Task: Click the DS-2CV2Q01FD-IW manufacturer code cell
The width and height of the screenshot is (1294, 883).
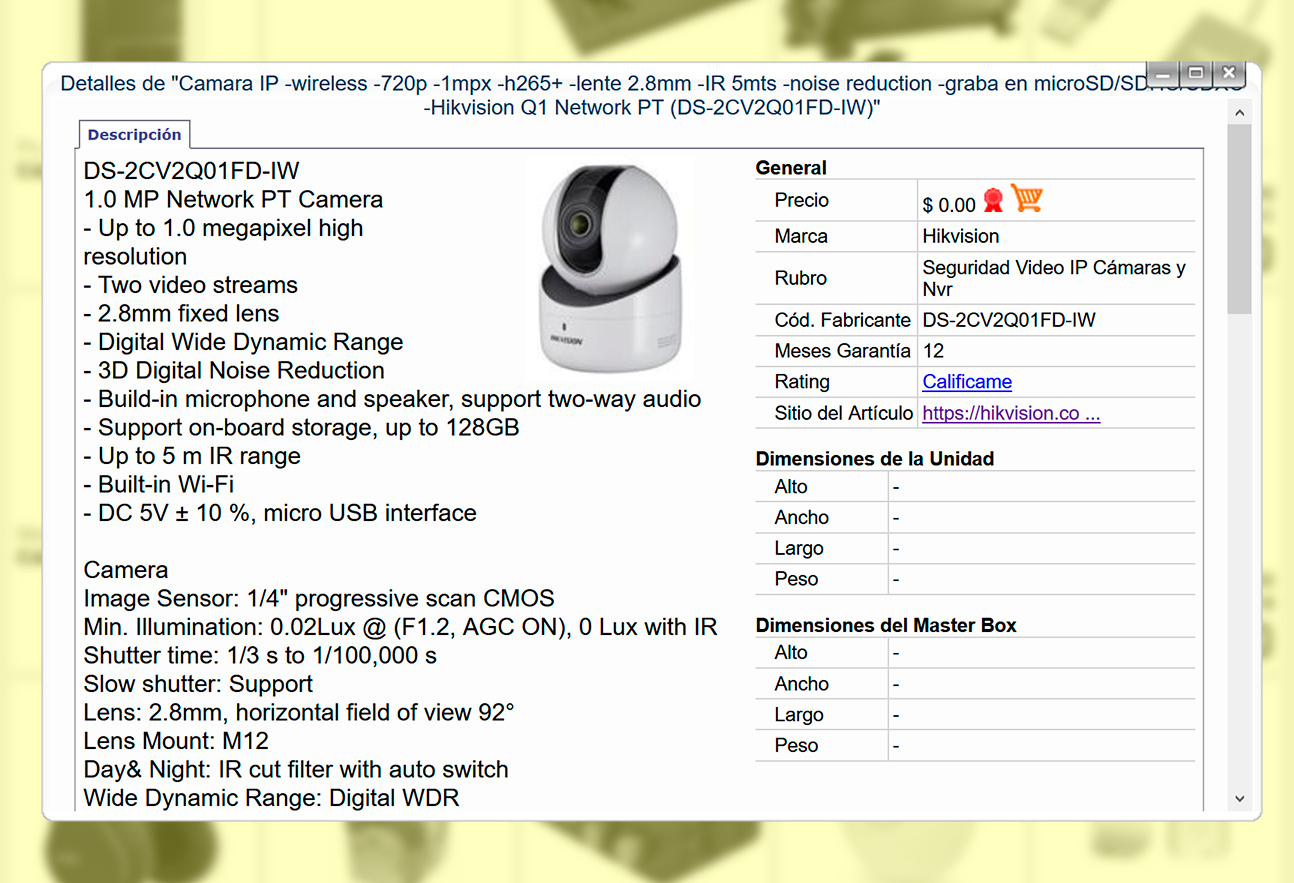Action: click(1009, 320)
